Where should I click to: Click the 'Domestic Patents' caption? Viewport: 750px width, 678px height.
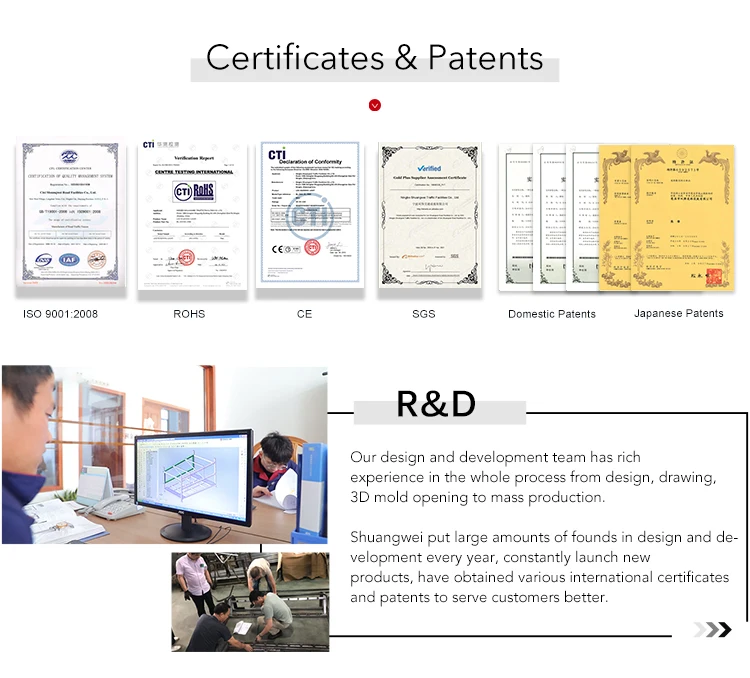tap(552, 314)
